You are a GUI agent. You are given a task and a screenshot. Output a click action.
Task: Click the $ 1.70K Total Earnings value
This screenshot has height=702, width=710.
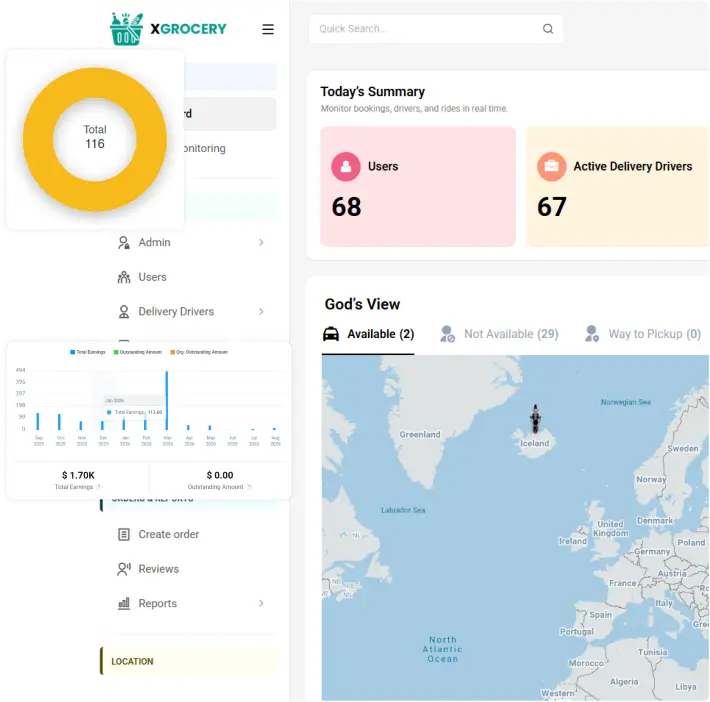click(x=78, y=475)
